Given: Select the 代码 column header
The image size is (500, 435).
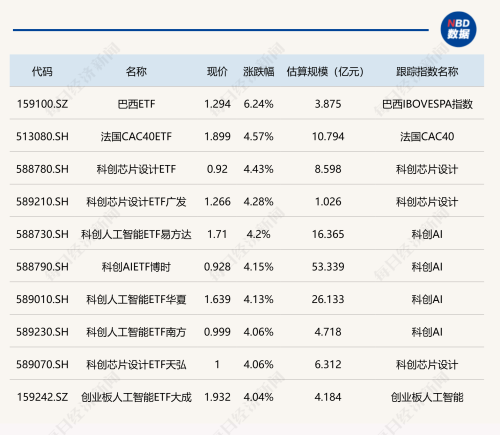Looking at the screenshot, I should [42, 71].
